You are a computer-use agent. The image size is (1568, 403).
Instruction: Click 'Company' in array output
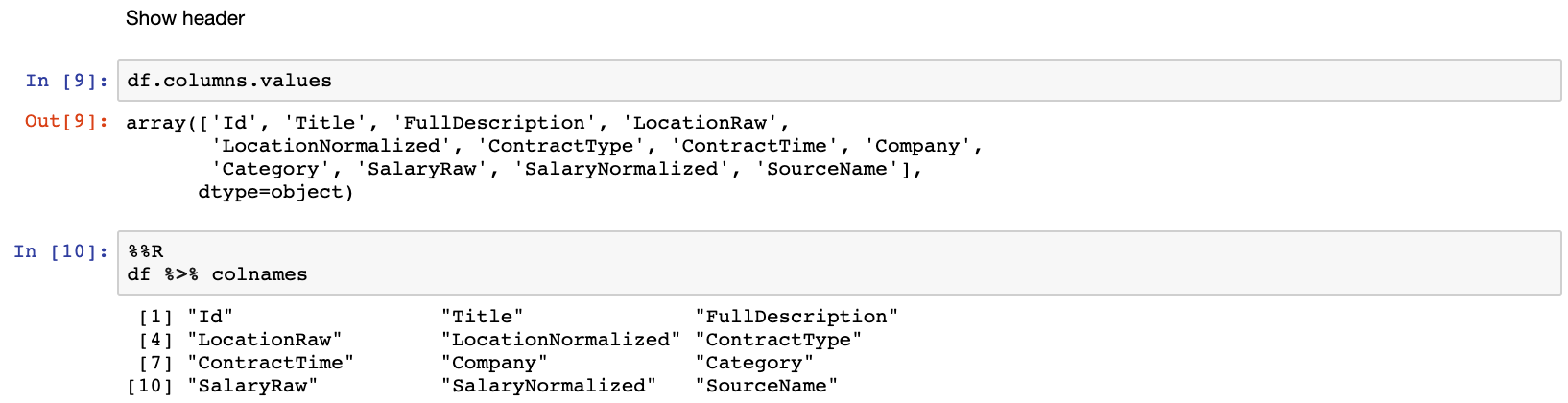[917, 146]
